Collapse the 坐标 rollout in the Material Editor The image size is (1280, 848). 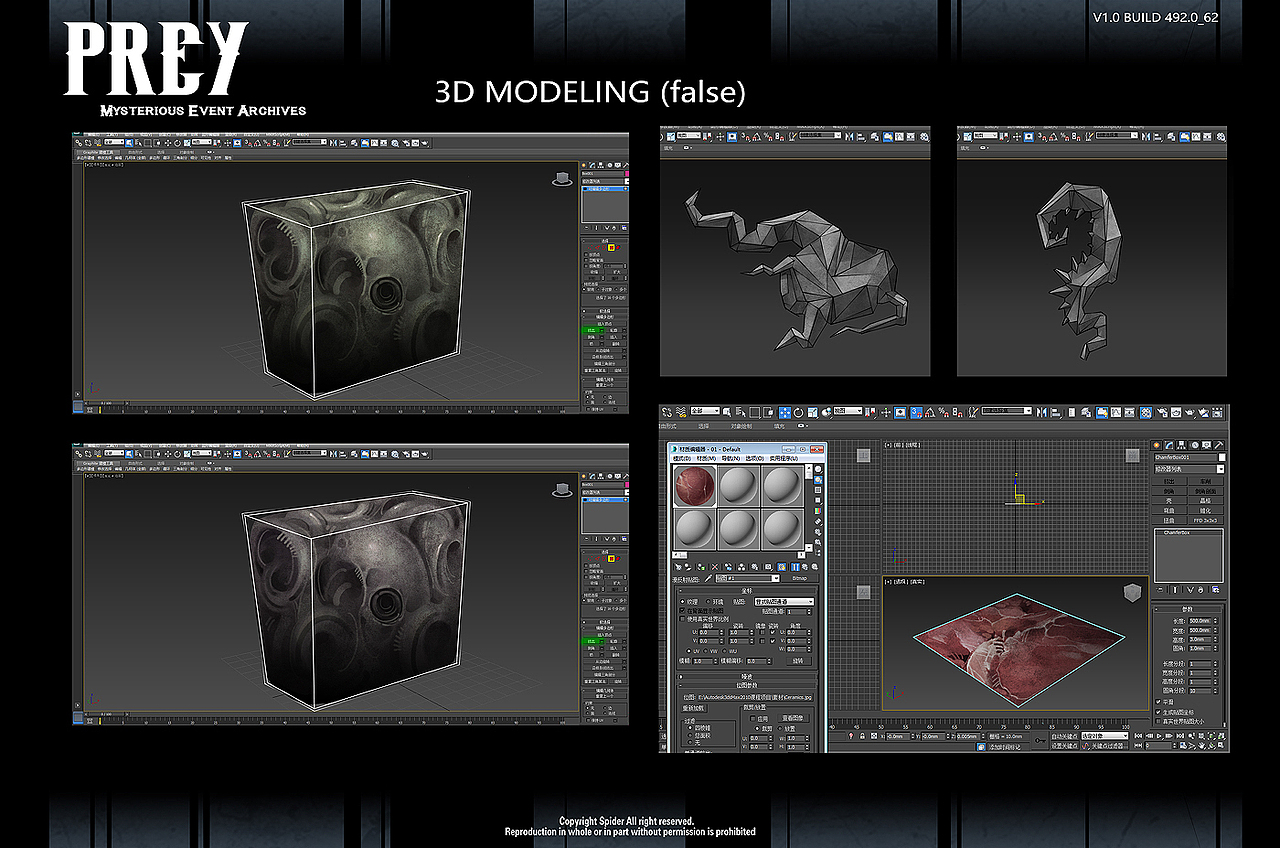747,590
